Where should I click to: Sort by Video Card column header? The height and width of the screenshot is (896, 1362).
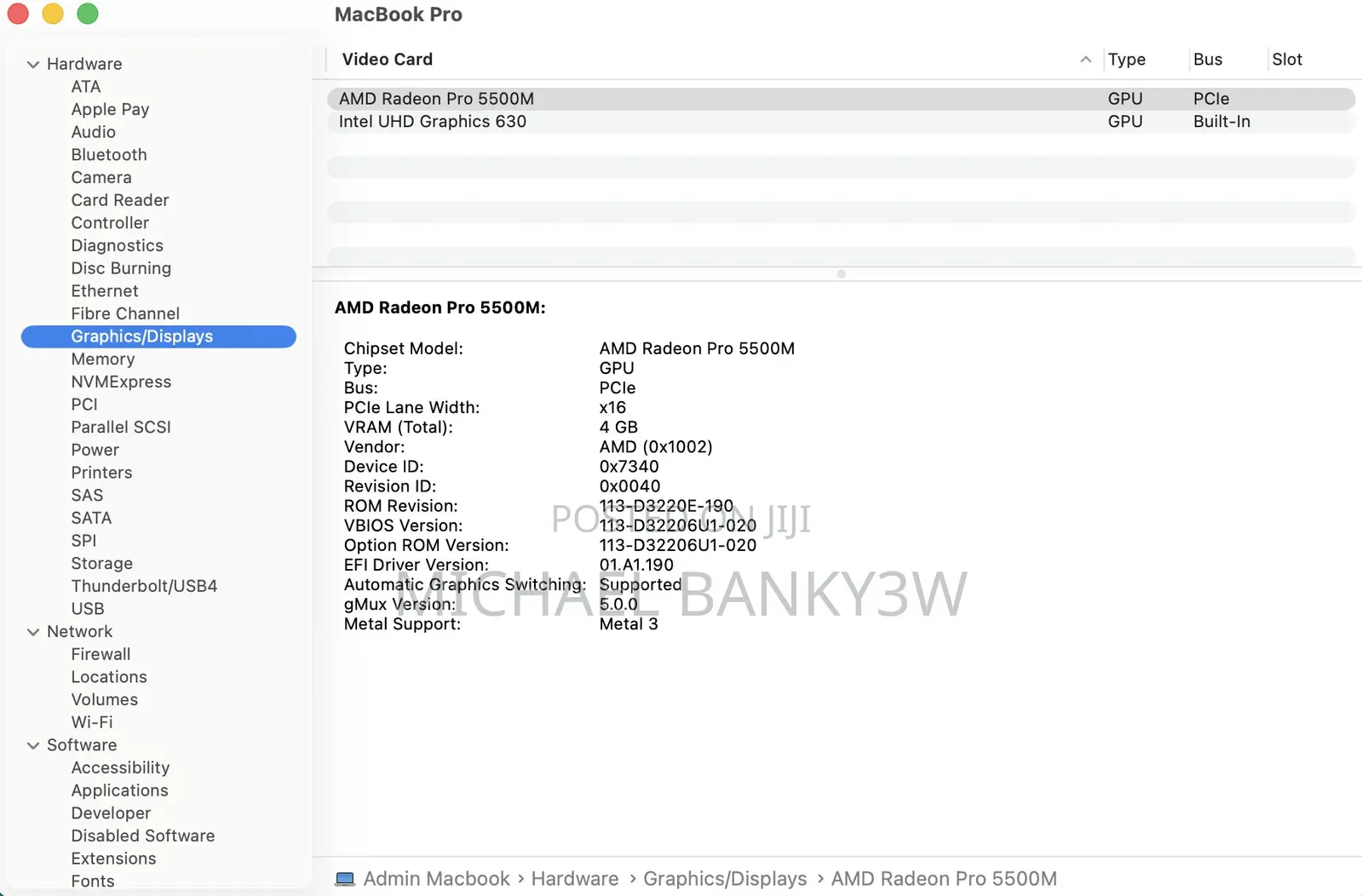click(388, 60)
